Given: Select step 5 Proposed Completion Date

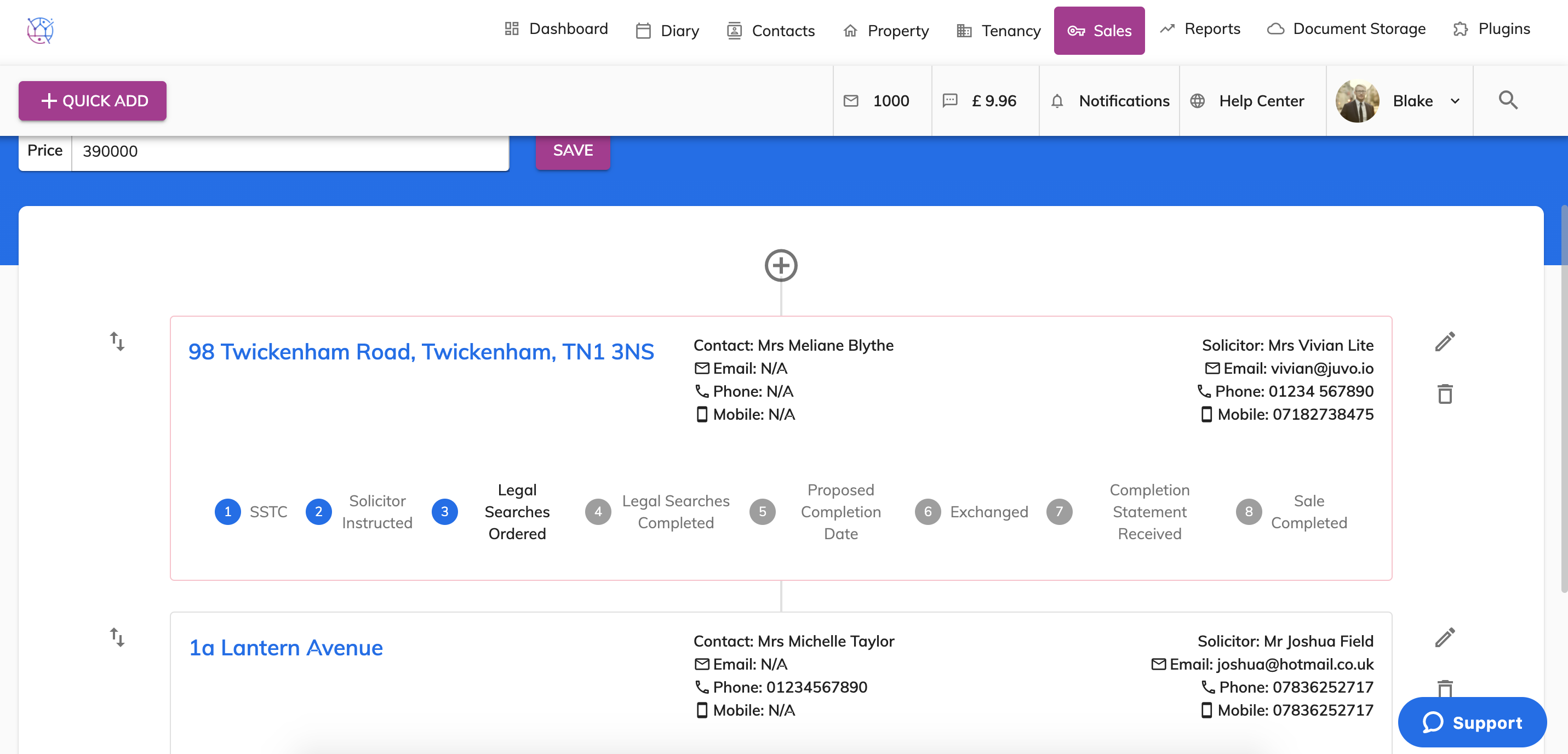Looking at the screenshot, I should coord(762,512).
